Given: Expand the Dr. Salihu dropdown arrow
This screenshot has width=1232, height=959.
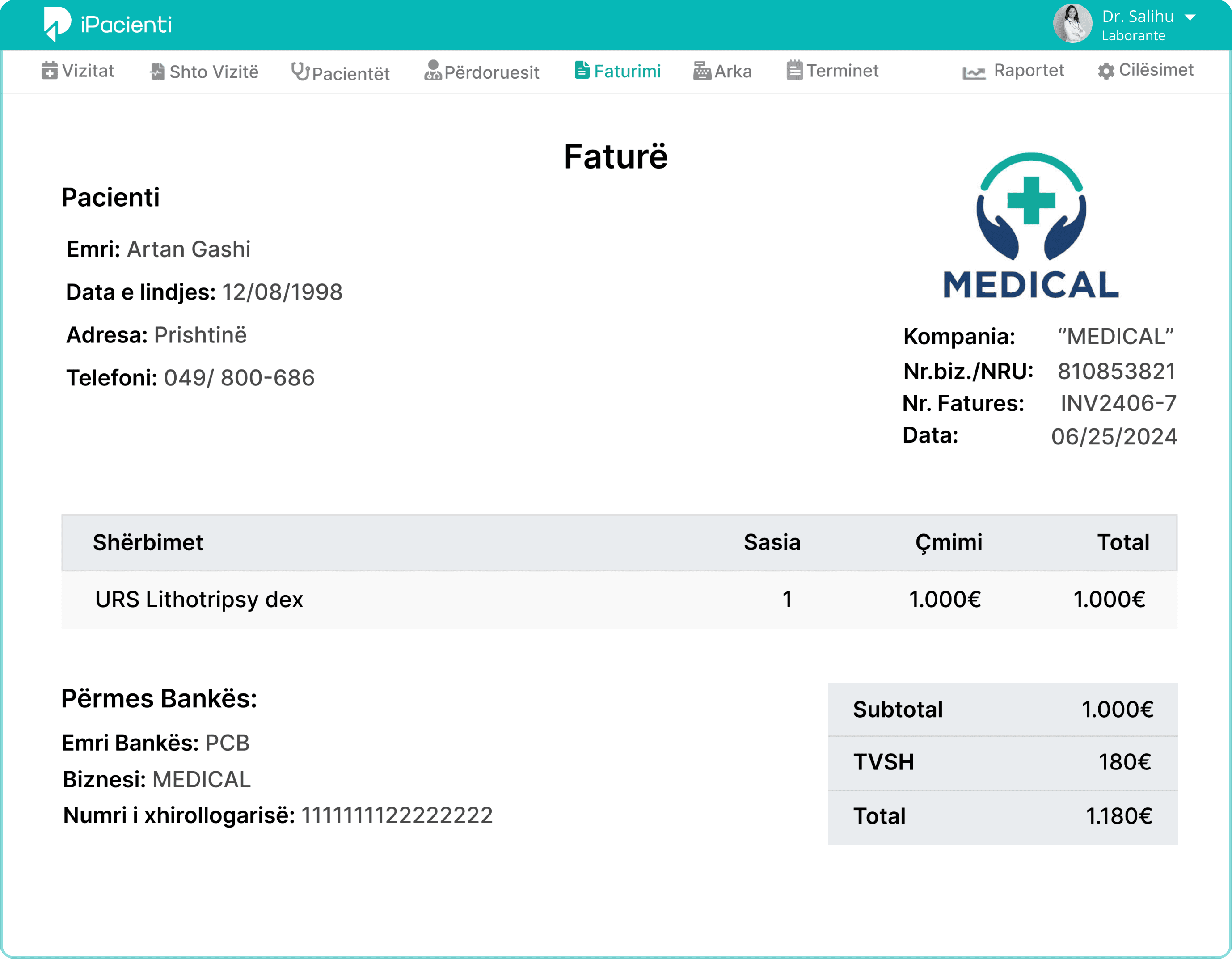Looking at the screenshot, I should click(x=1190, y=17).
